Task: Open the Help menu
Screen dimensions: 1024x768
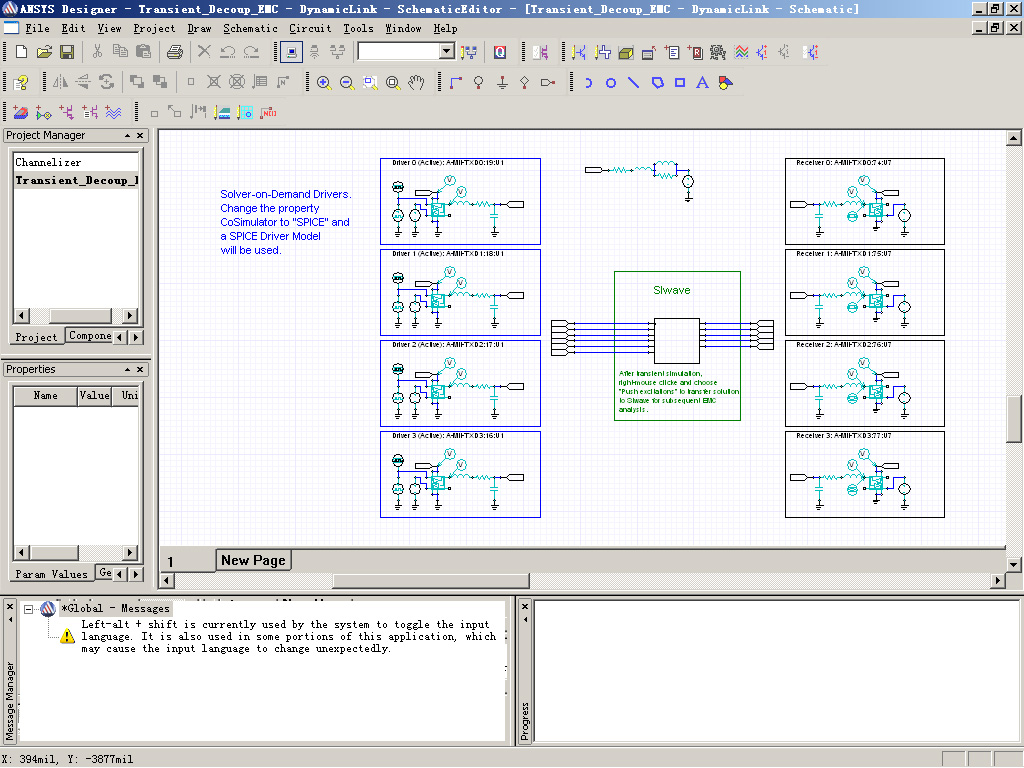Action: [x=445, y=28]
